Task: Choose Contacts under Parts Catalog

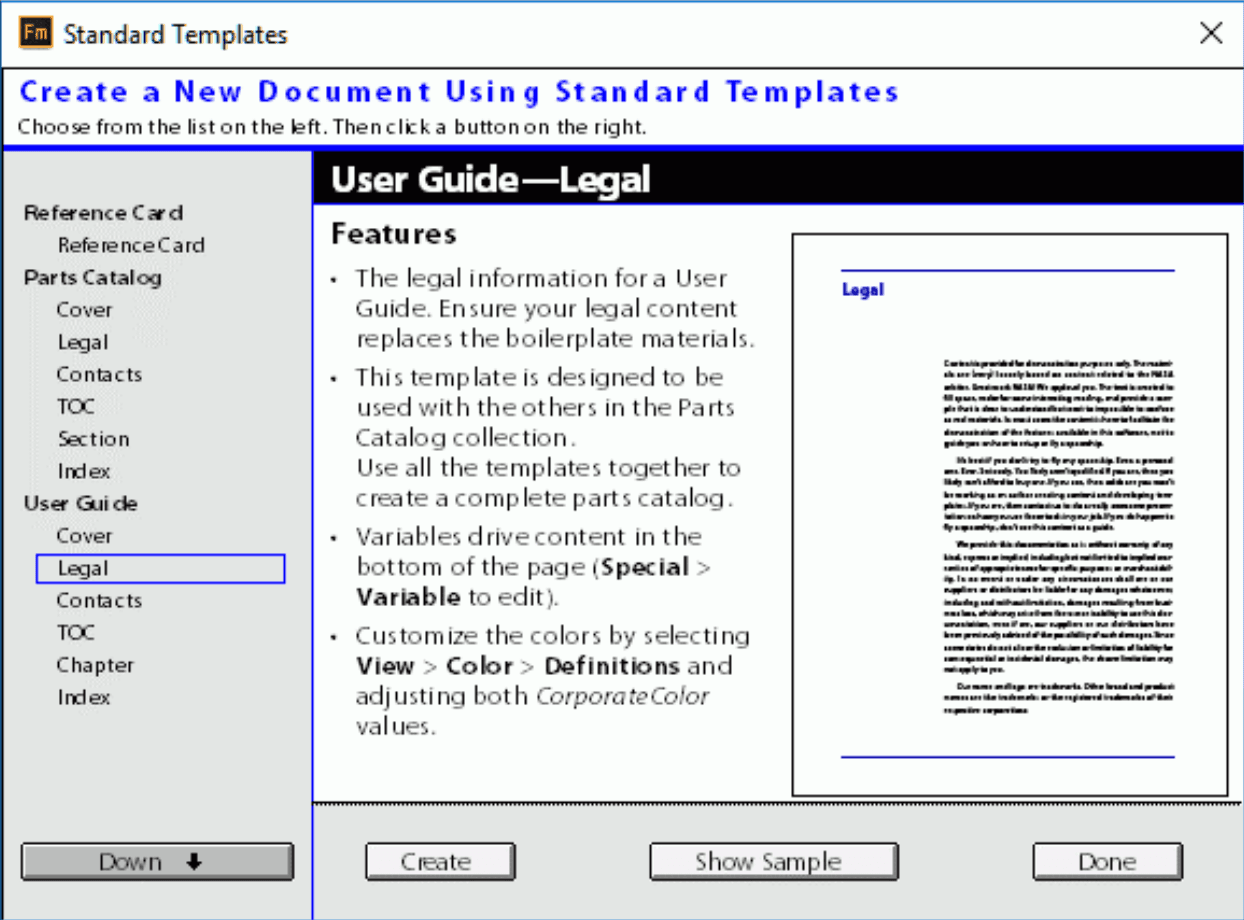Action: [x=100, y=374]
